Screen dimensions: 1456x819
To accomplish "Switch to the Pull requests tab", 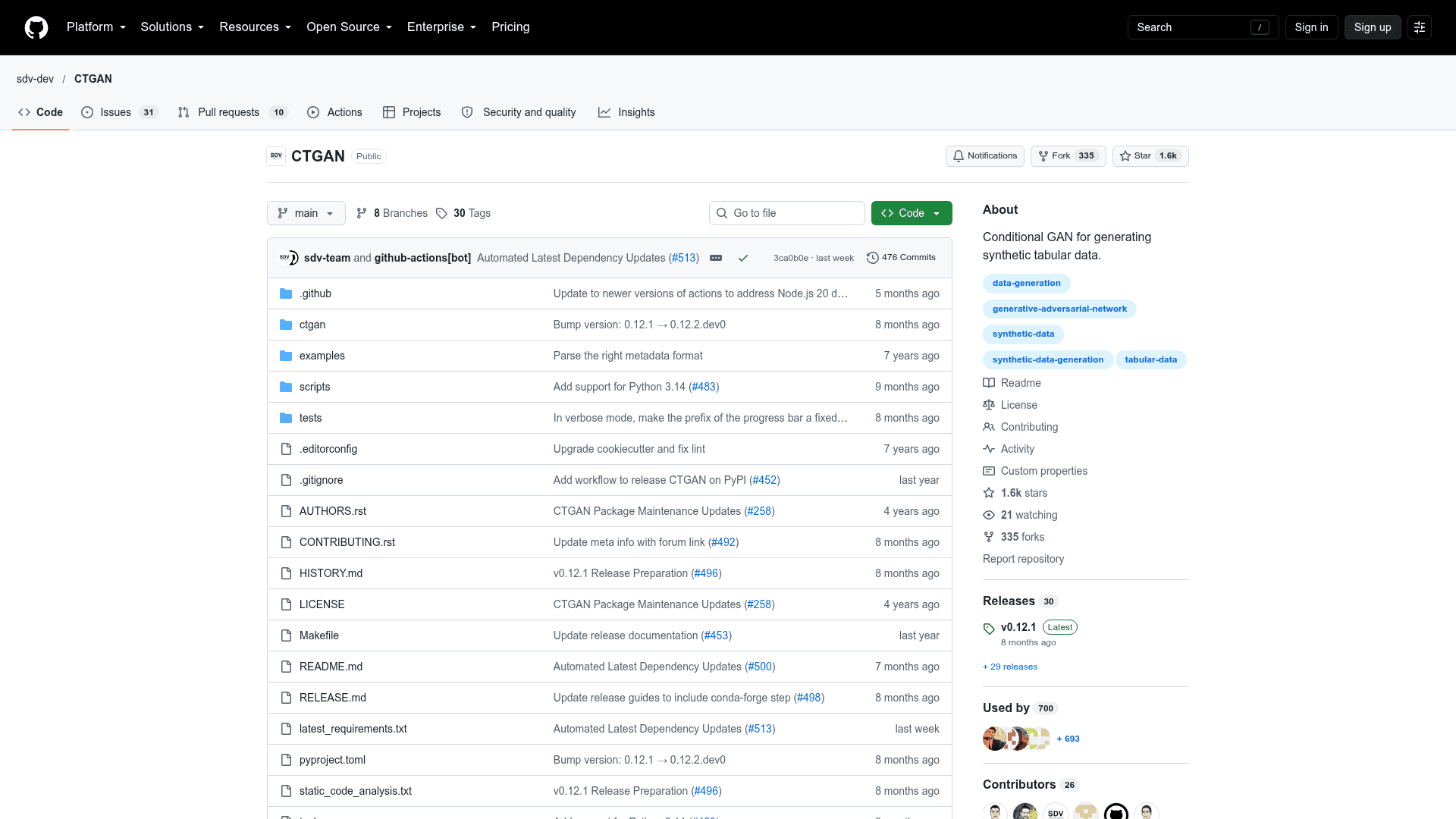I will 232,112.
